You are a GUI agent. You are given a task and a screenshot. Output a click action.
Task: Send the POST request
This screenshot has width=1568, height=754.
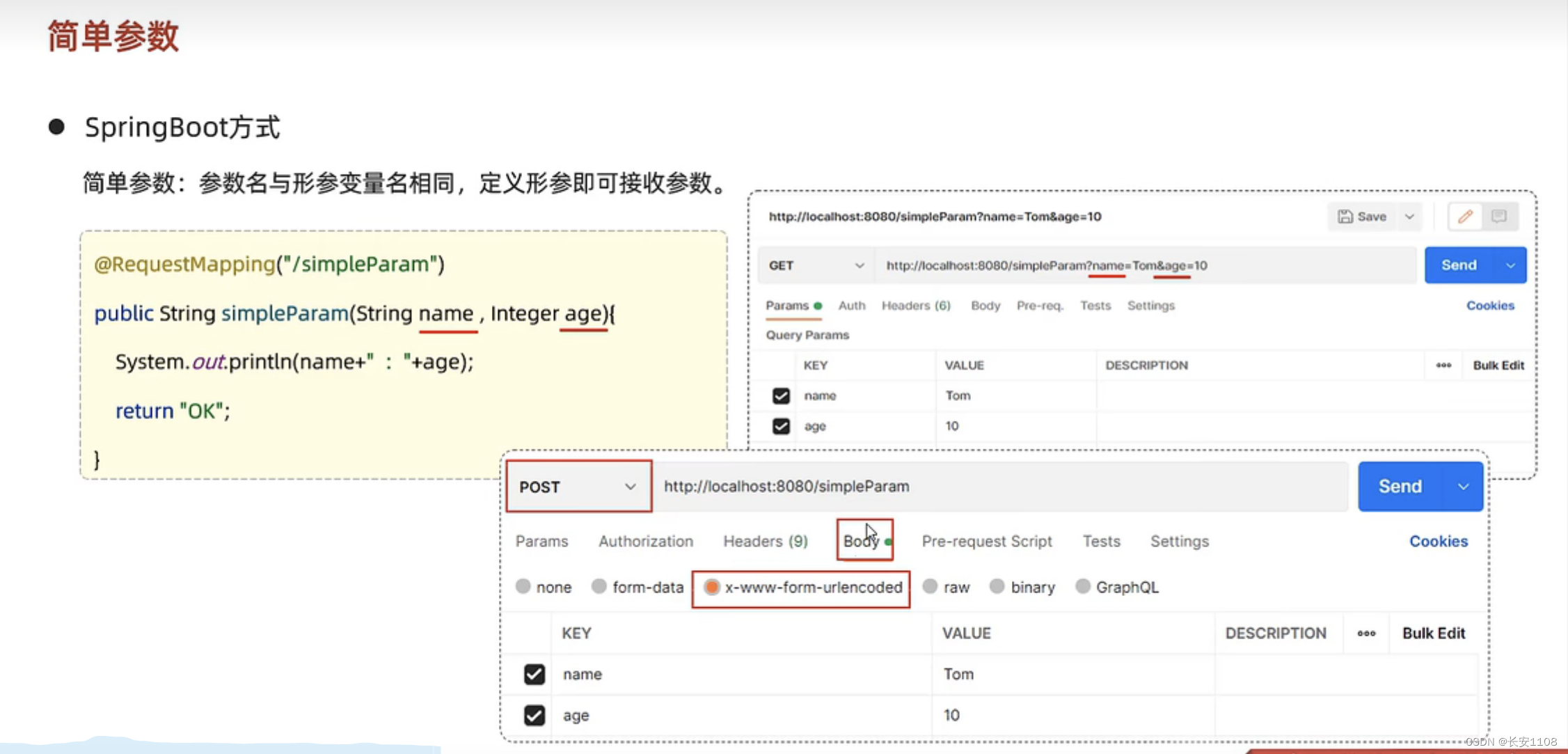(x=1400, y=486)
